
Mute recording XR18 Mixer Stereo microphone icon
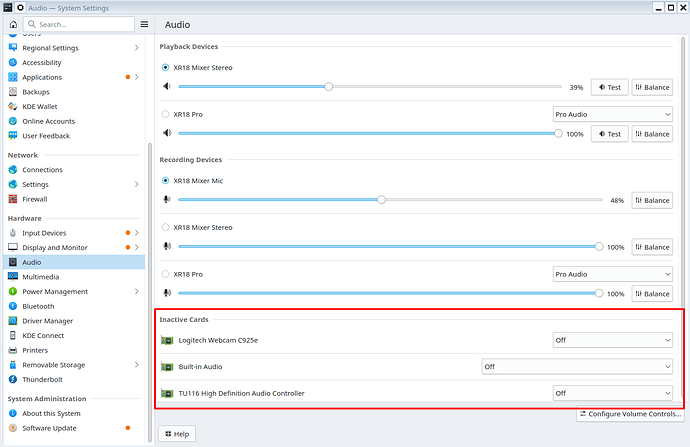tap(167, 246)
